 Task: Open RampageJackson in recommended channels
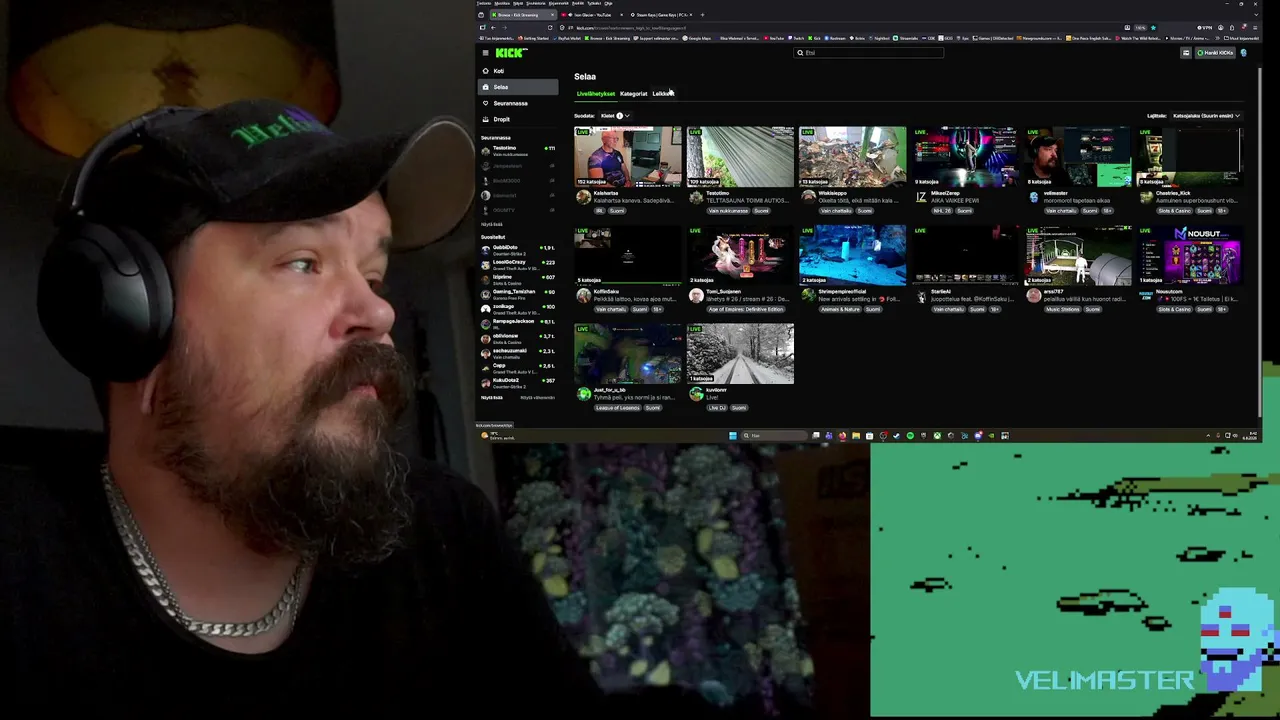coord(518,323)
